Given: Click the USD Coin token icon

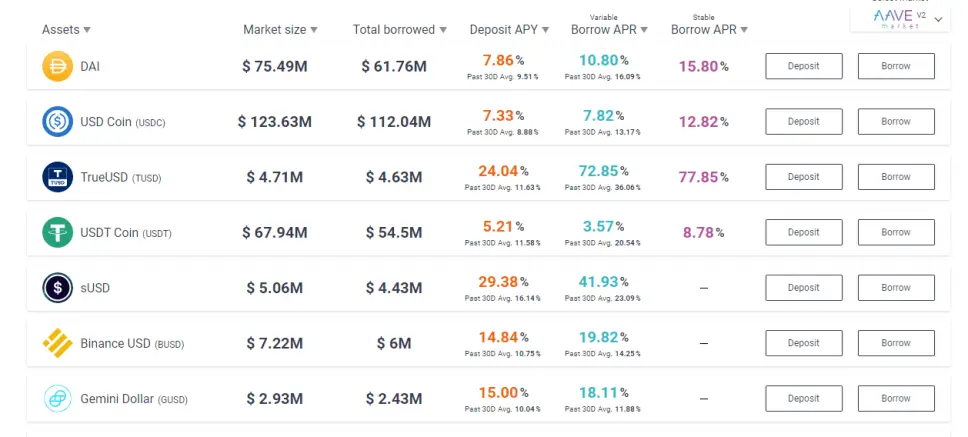Looking at the screenshot, I should pos(57,122).
